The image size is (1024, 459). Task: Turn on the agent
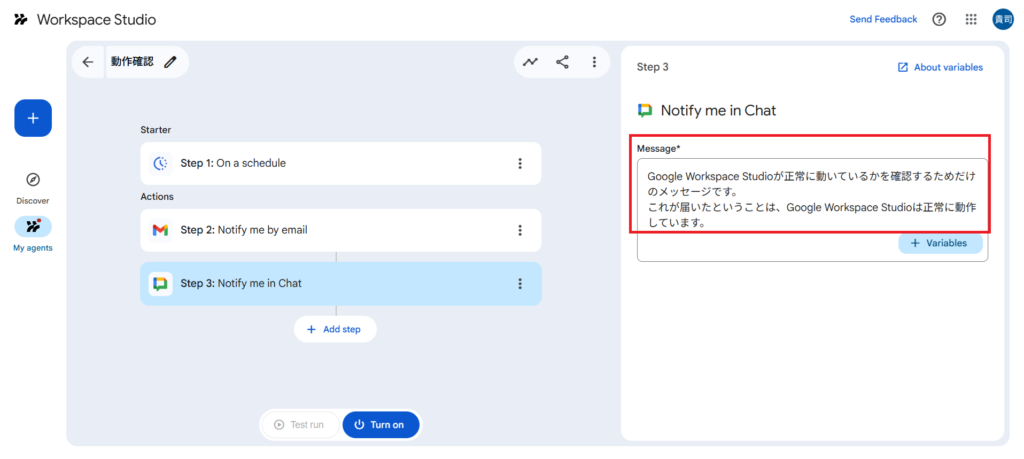[381, 425]
